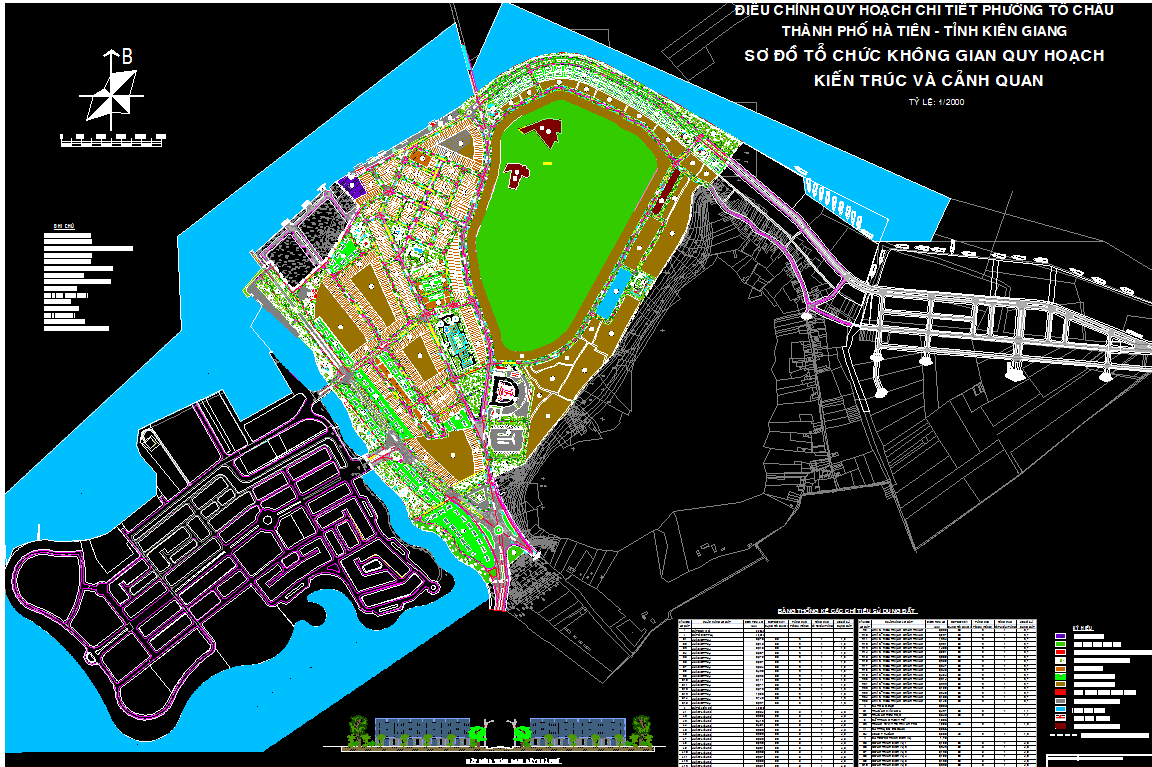The image size is (1152, 767).
Task: Select the purple building block near the waterfront
Action: [x=352, y=186]
